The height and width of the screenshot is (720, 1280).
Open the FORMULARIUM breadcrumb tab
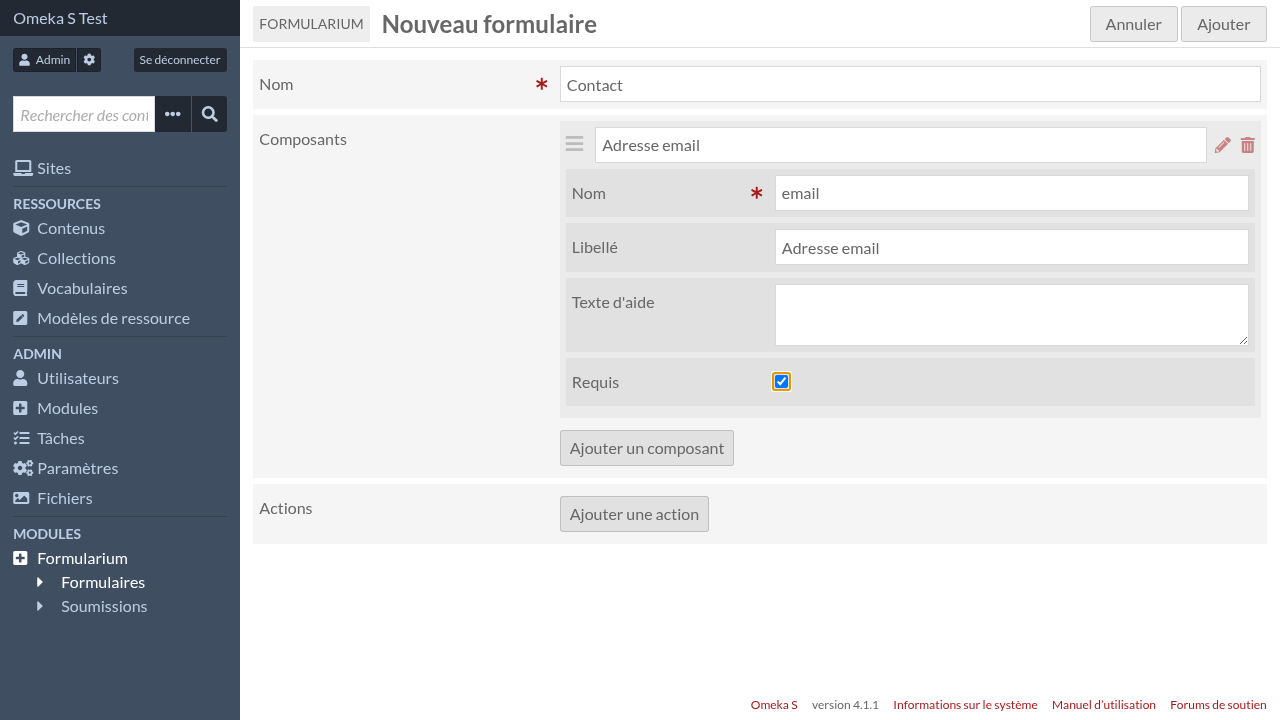click(x=311, y=23)
